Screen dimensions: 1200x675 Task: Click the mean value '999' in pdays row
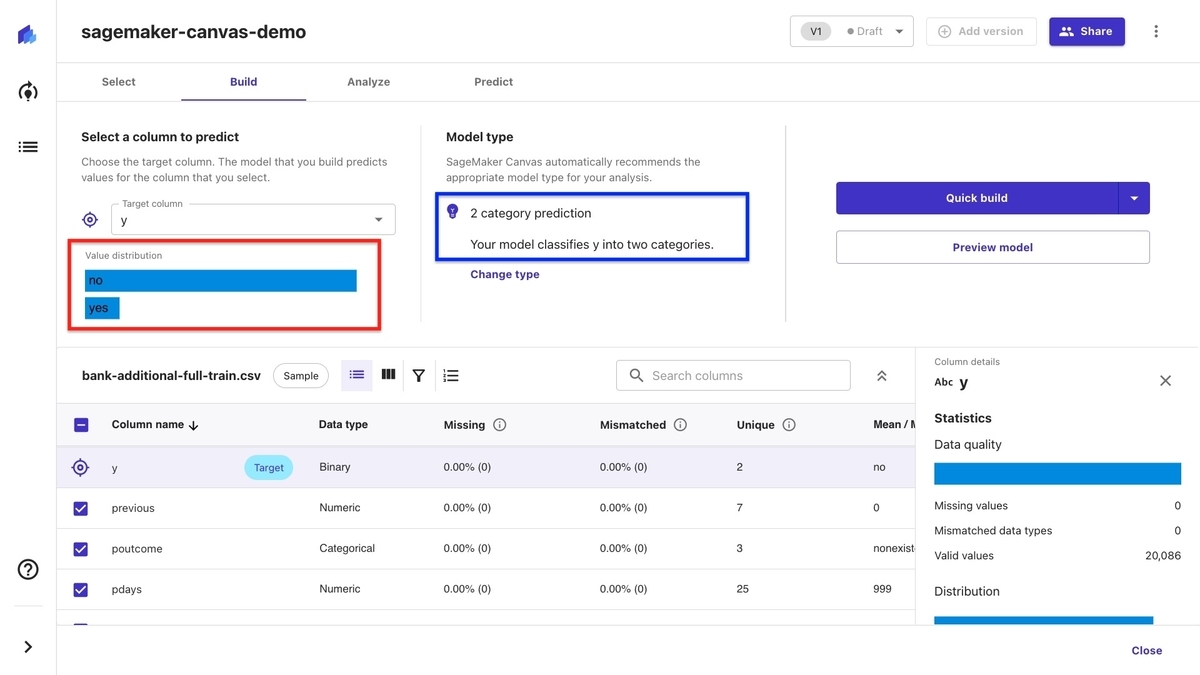tap(882, 589)
